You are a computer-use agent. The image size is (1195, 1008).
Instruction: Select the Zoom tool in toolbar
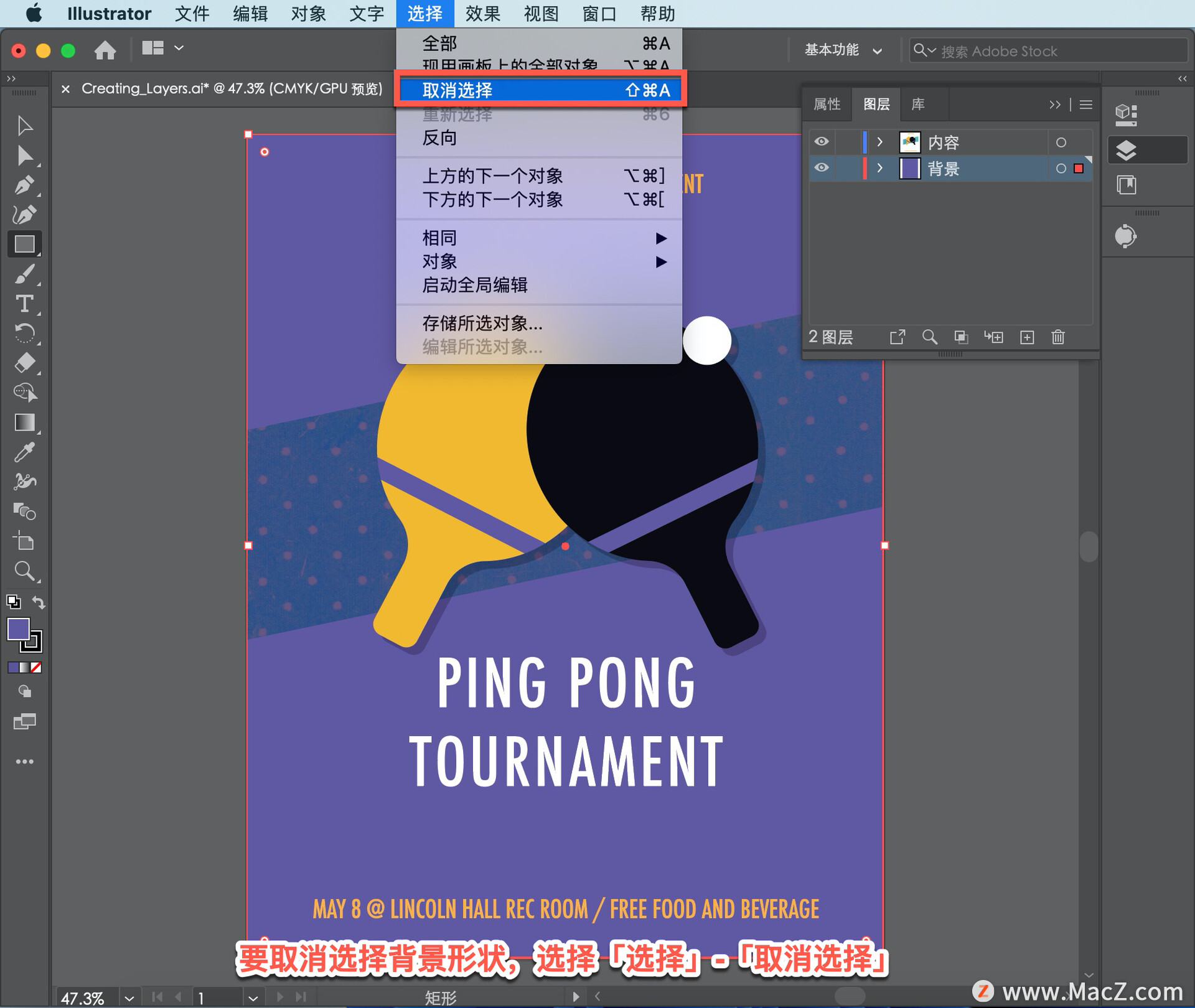[24, 571]
